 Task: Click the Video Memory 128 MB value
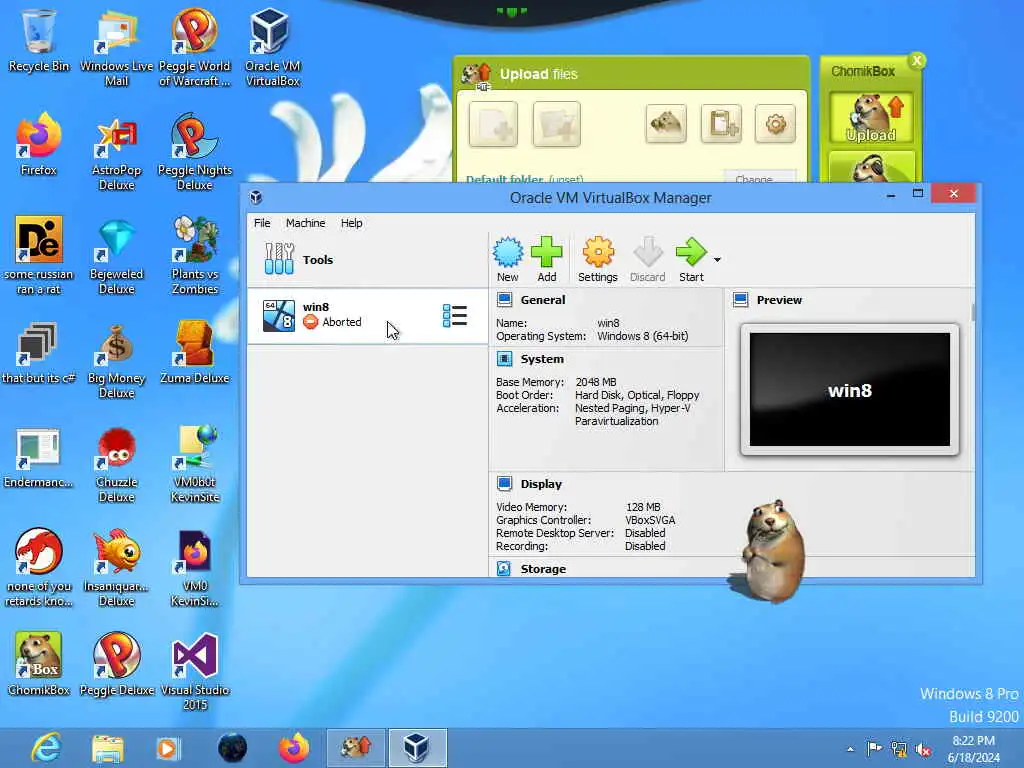point(643,507)
